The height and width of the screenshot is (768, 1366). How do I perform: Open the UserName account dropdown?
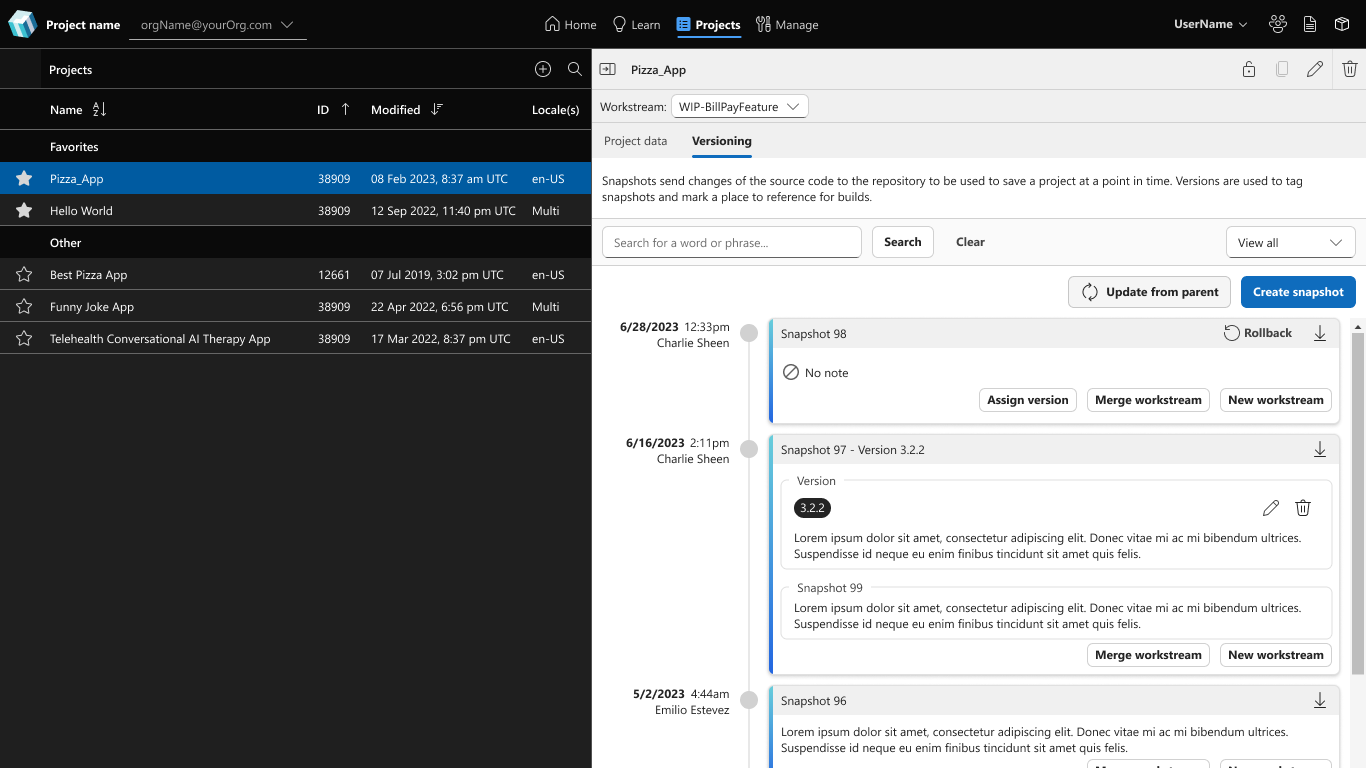tap(1210, 24)
